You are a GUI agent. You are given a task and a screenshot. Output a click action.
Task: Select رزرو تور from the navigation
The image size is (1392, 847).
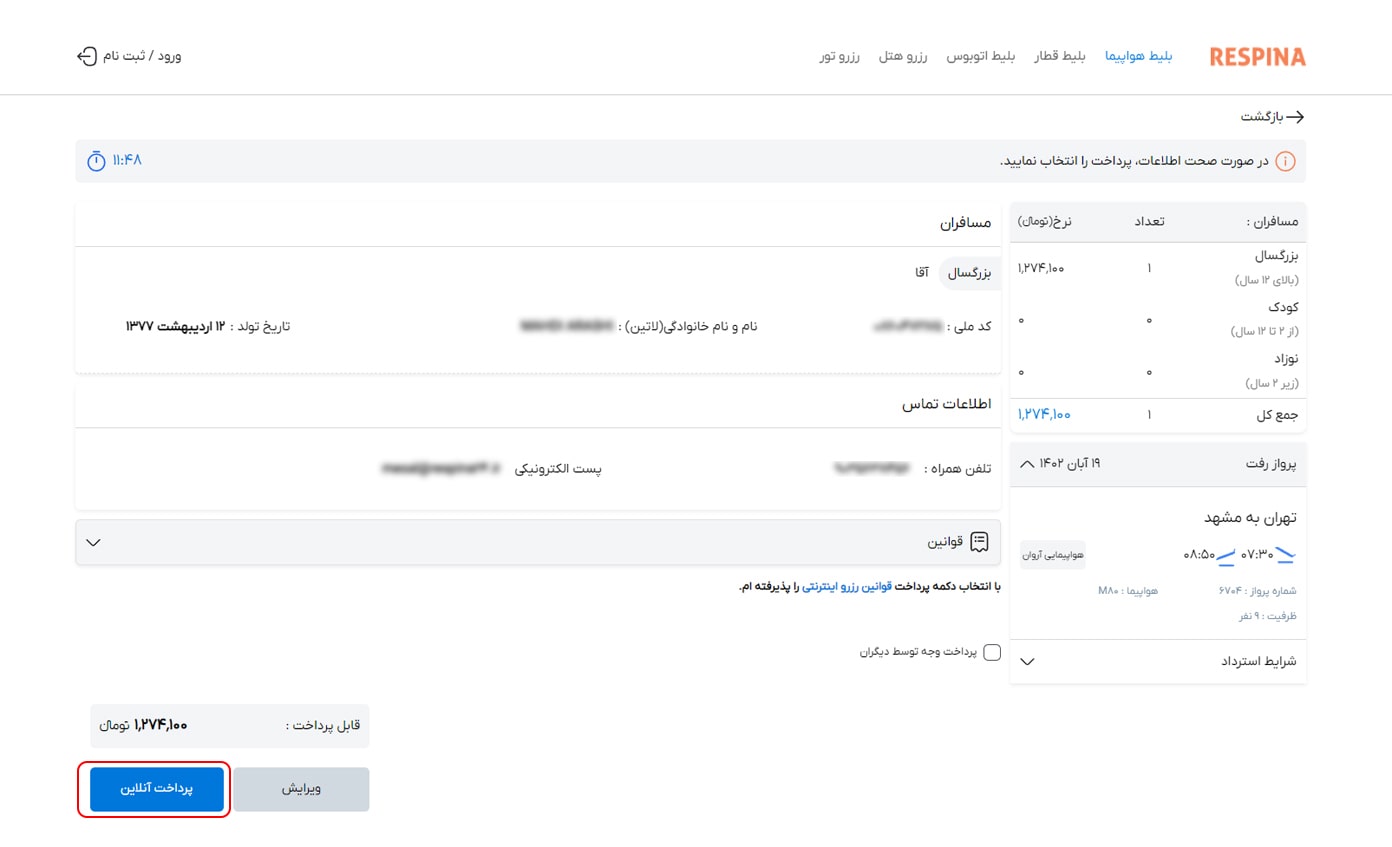click(840, 56)
